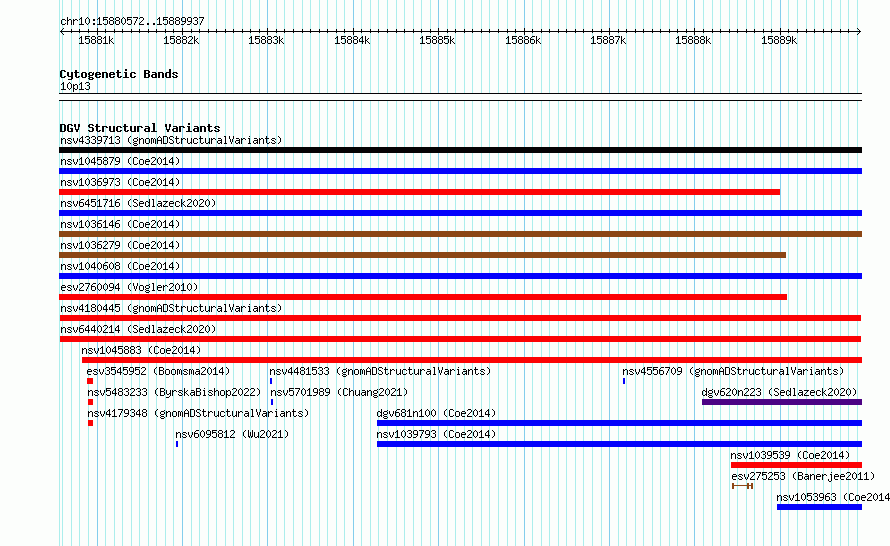Viewport: 890px width, 546px height.
Task: Open nsv1039539 (Coe2014) label
Action: (790, 455)
